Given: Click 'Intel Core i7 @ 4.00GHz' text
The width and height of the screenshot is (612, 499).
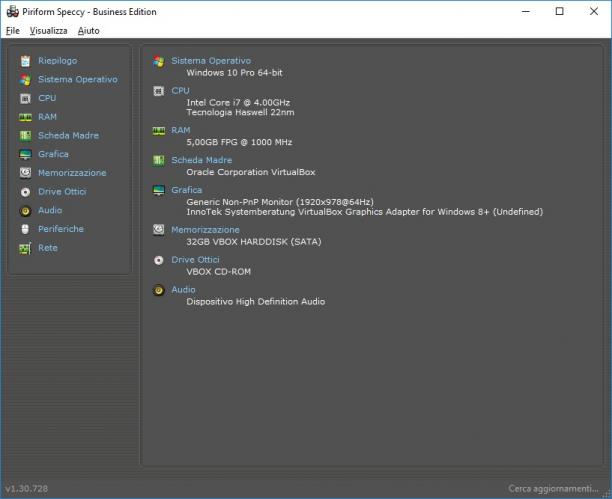Looking at the screenshot, I should pos(238,103).
